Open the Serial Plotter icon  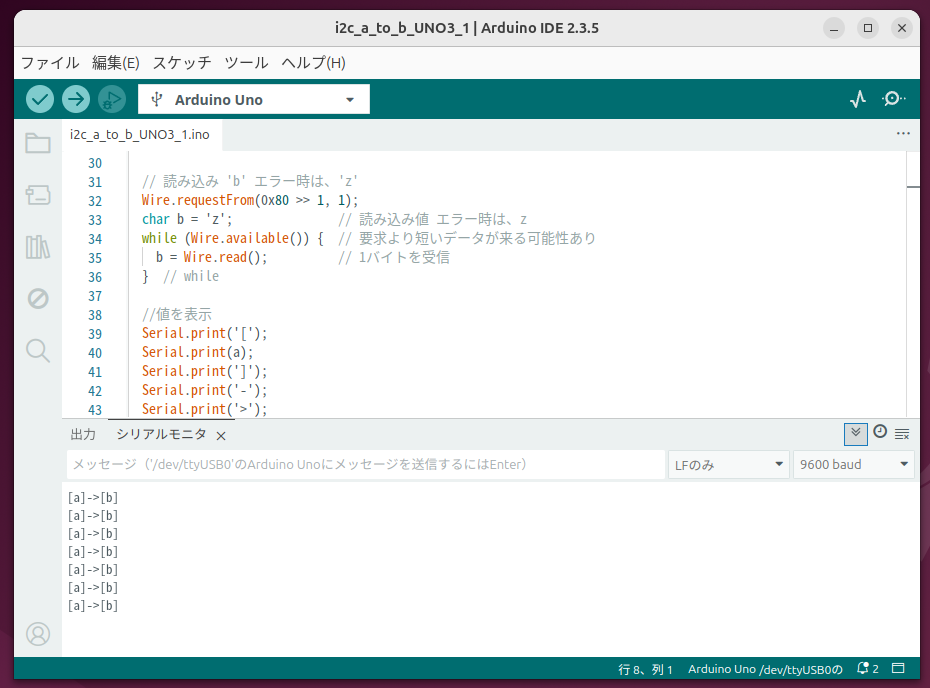pyautogui.click(x=857, y=99)
